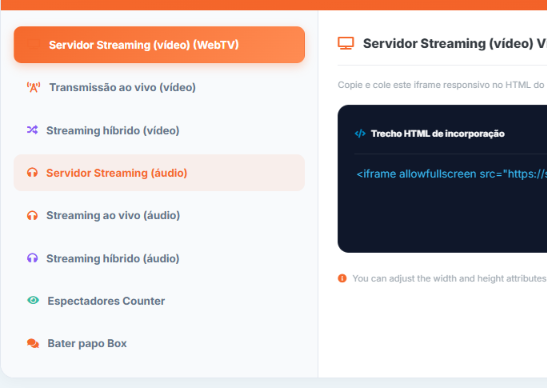Click 'You can adjust the width' note text

pyautogui.click(x=449, y=278)
